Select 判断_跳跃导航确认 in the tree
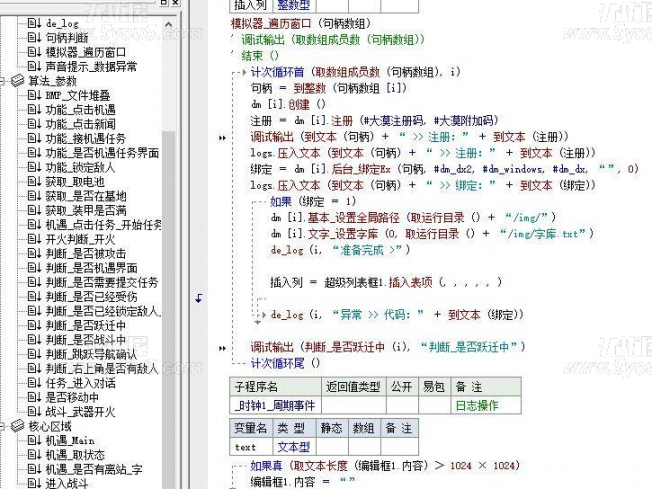The width and height of the screenshot is (652, 489). click(91, 354)
